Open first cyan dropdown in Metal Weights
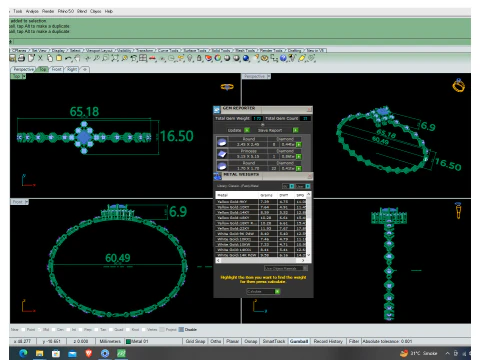Viewport: 480px width, 360px height. 292,186
